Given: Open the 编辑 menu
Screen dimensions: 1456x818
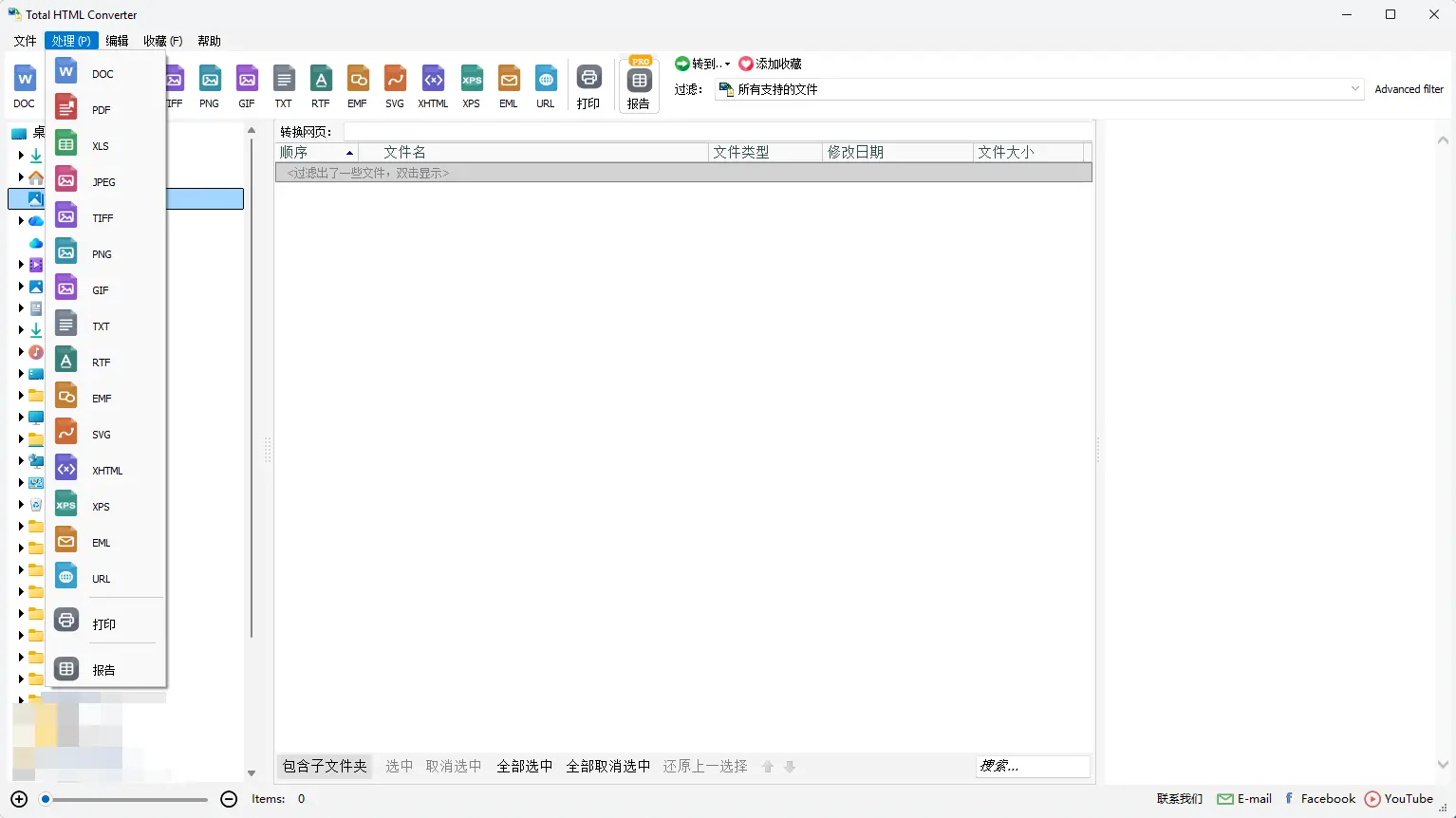Looking at the screenshot, I should 118,41.
